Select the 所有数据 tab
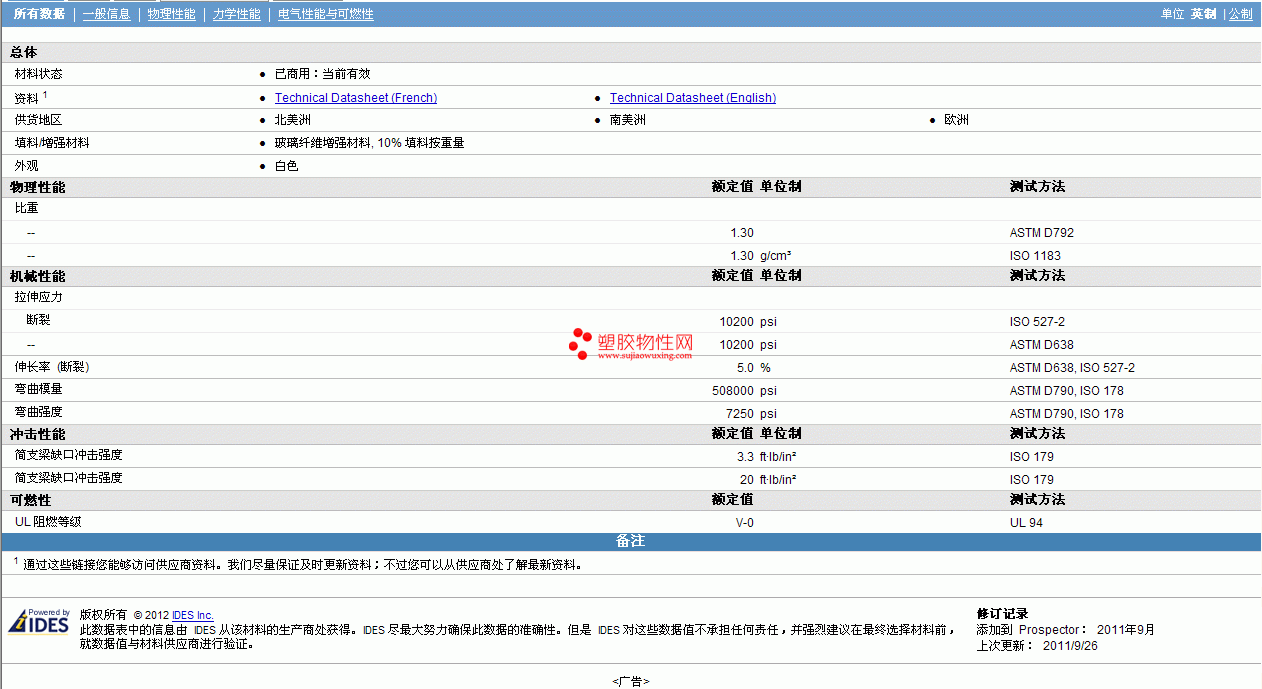The width and height of the screenshot is (1262, 689). (40, 14)
